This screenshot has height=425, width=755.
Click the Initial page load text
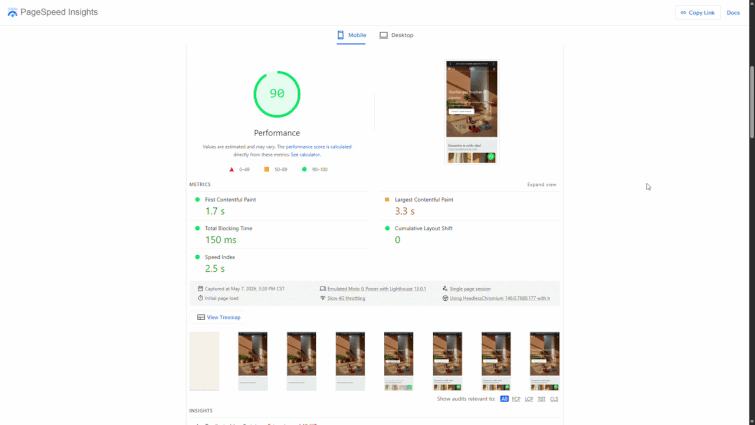pyautogui.click(x=221, y=298)
